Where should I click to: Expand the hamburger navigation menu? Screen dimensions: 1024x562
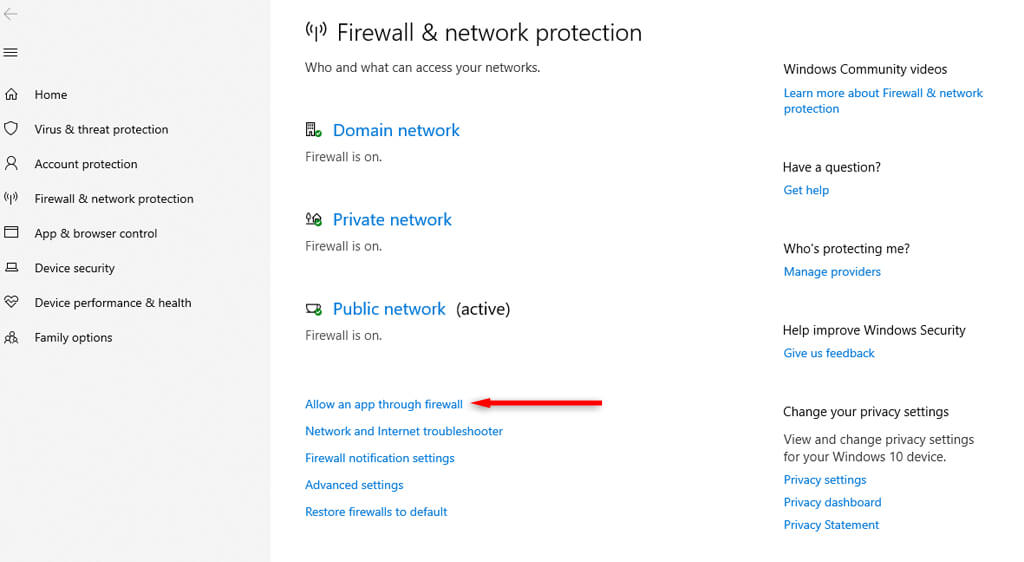(11, 52)
